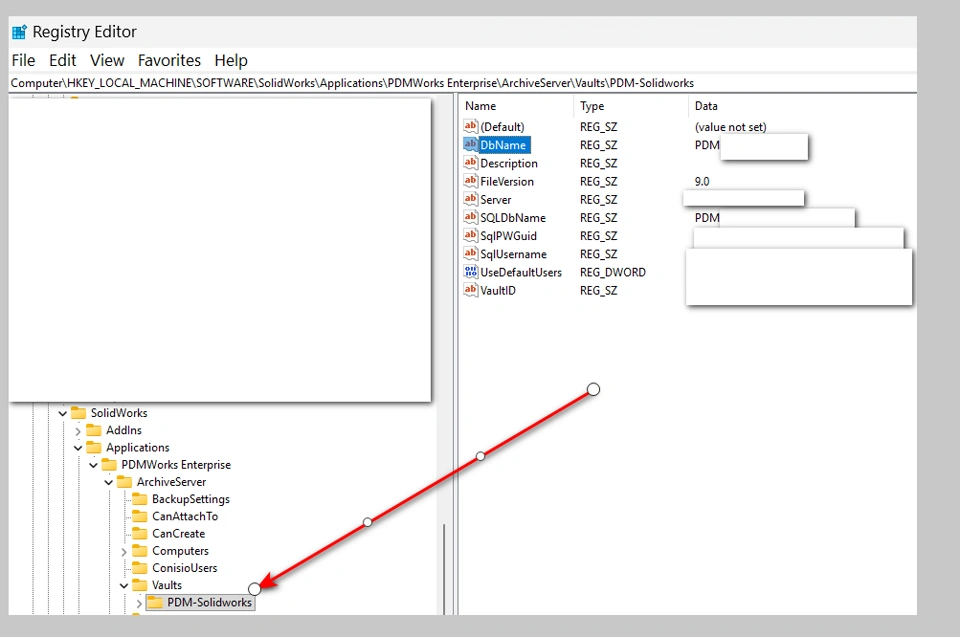Select the Server entry

pyautogui.click(x=495, y=200)
